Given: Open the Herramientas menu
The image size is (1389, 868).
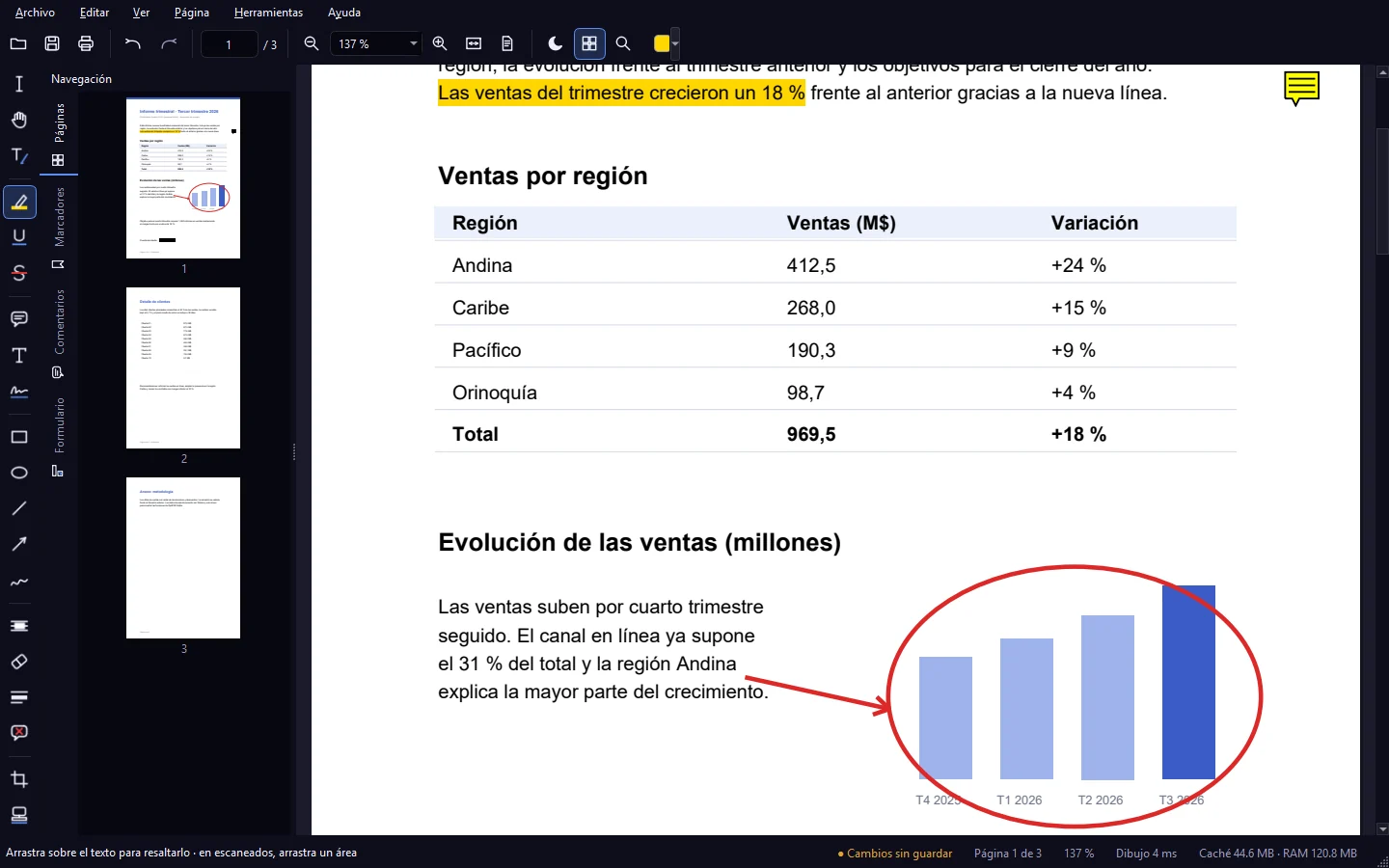Looking at the screenshot, I should (x=268, y=13).
